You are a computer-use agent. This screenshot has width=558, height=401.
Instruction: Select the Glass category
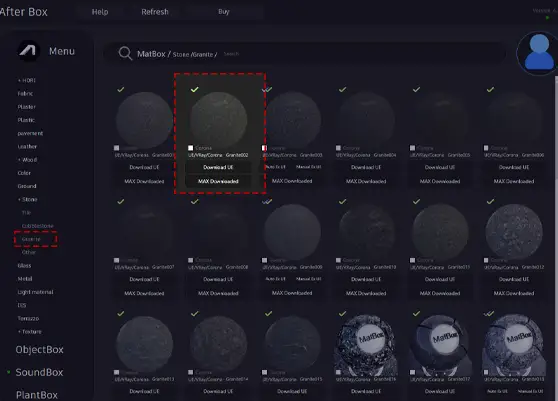[24, 265]
